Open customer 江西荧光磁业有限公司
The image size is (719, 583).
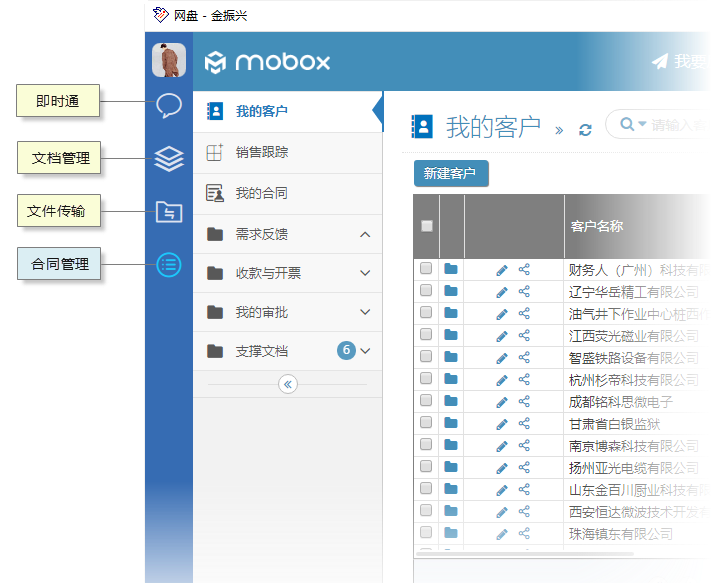[x=633, y=336]
